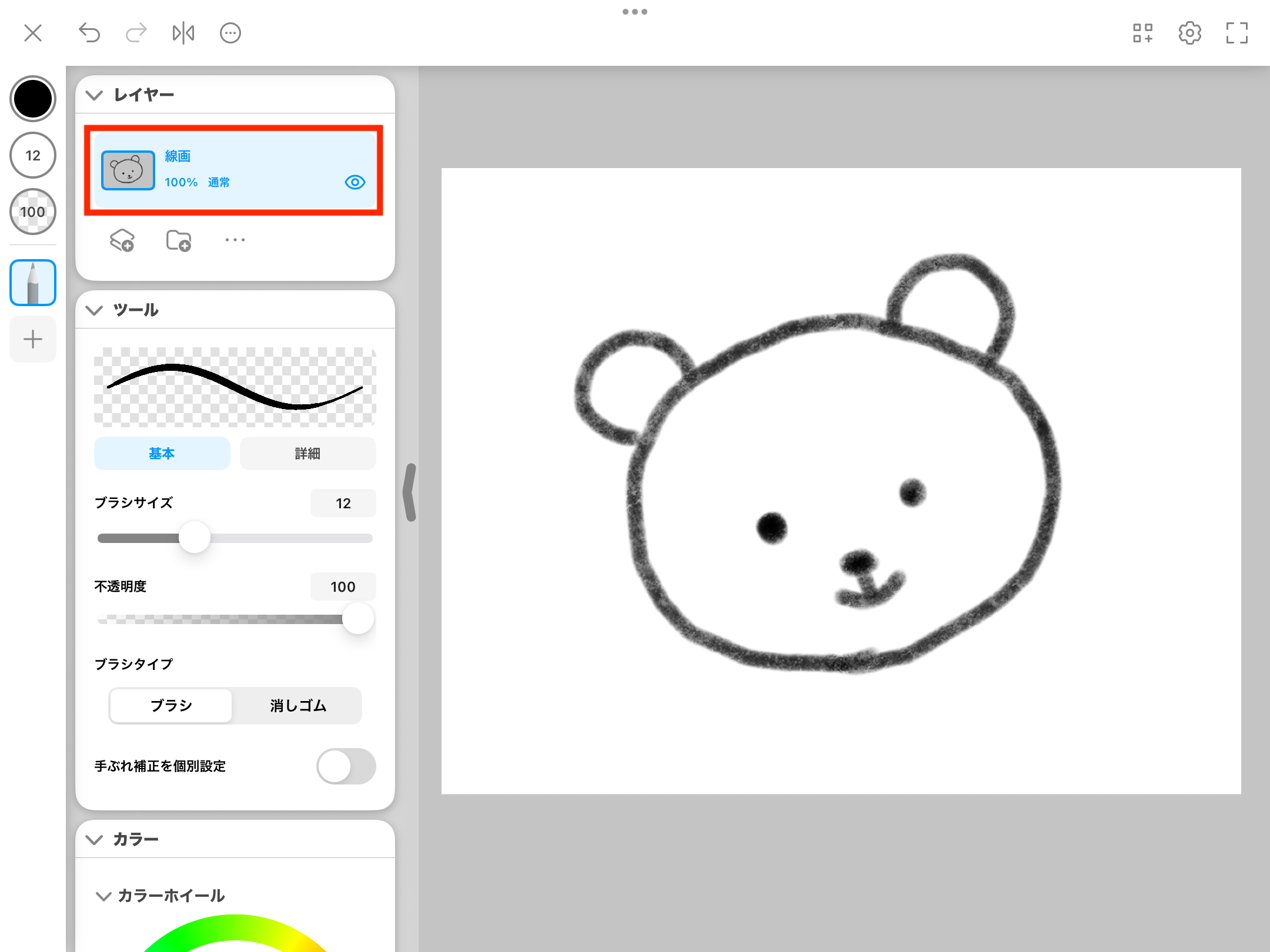Screen dimensions: 1270x952
Task: Click the three dots at top center
Action: pyautogui.click(x=635, y=12)
